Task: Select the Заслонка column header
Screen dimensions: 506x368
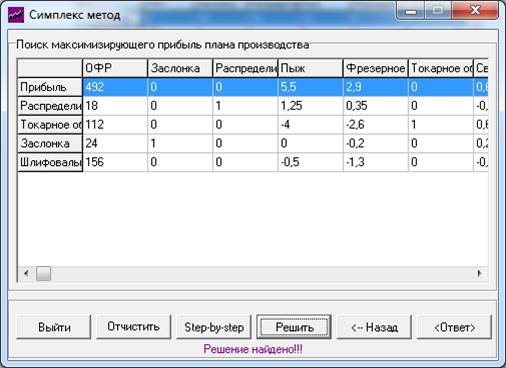Action: tap(180, 68)
